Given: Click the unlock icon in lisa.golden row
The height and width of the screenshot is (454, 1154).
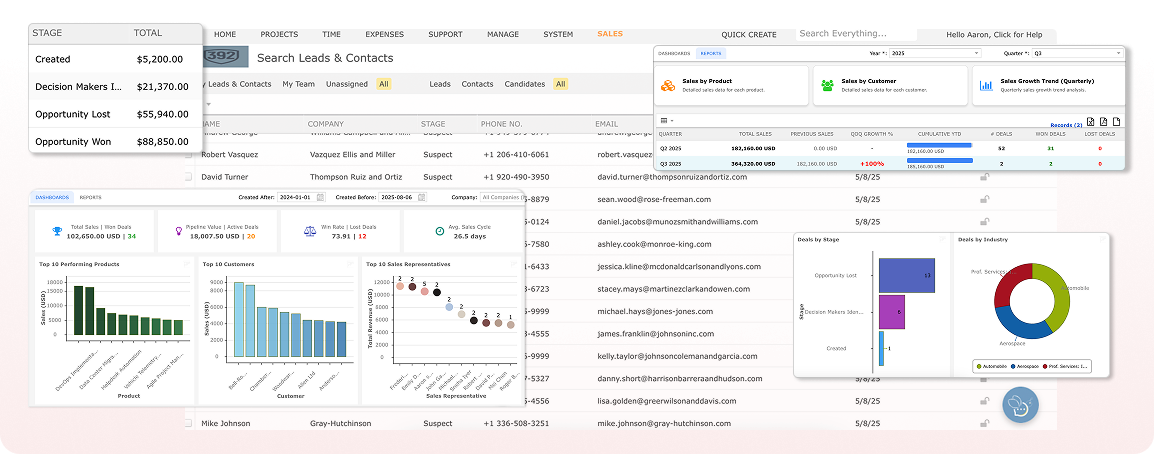Looking at the screenshot, I should point(984,401).
